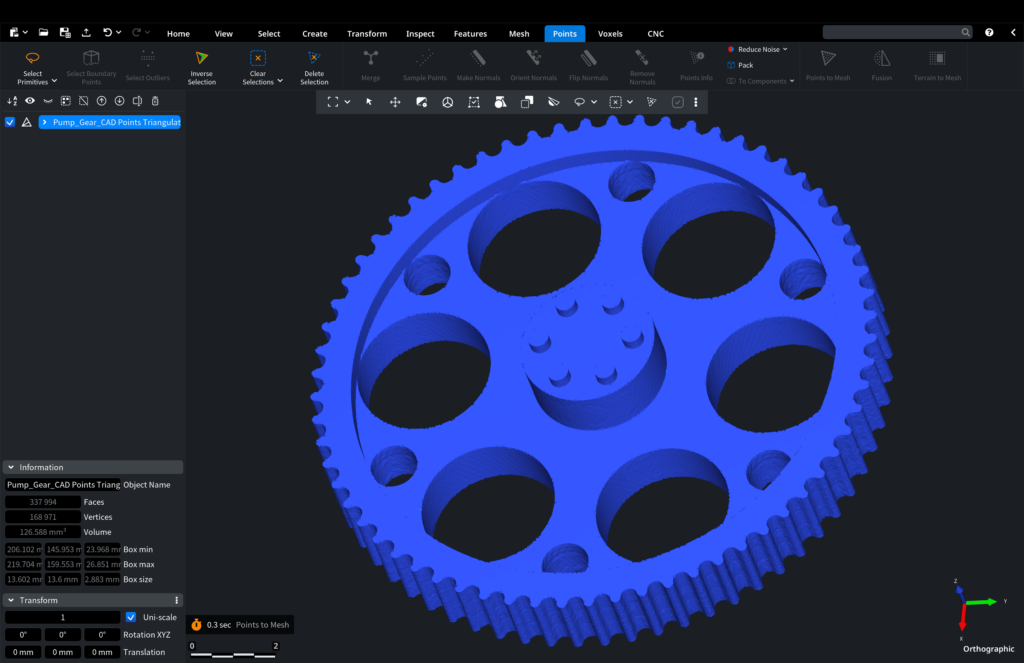Toggle the eye visibility icon in scene toolbar
Screen dimensions: 1024x663
point(30,101)
